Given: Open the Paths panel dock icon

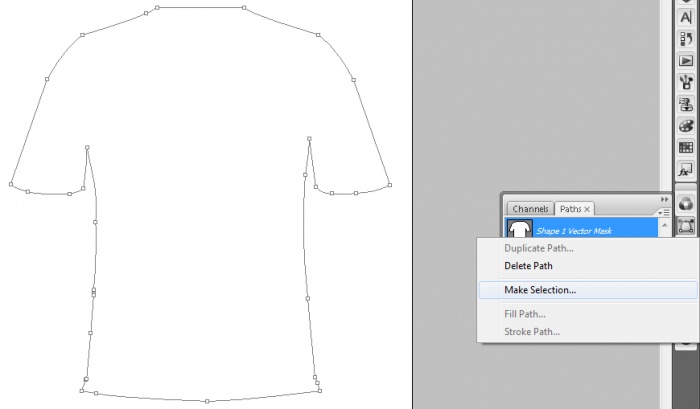Looking at the screenshot, I should [686, 225].
